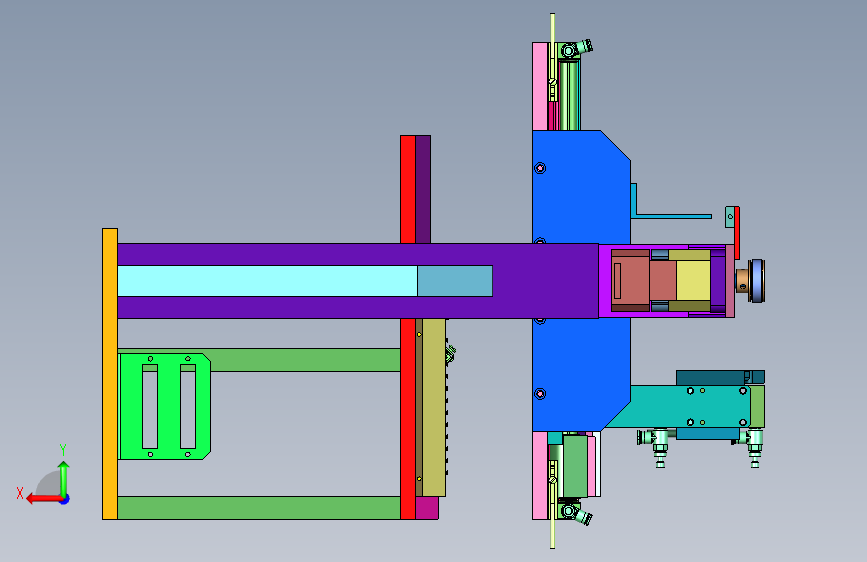This screenshot has height=562, width=867.
Task: Select the small red tab at far right
Action: coord(737,232)
